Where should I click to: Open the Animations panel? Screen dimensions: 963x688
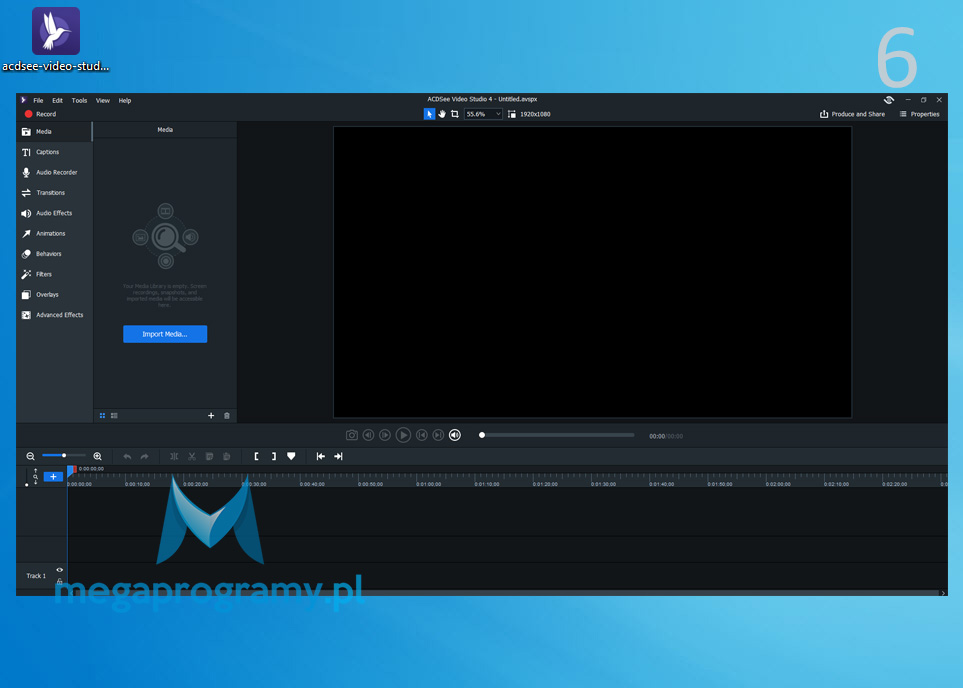(54, 233)
